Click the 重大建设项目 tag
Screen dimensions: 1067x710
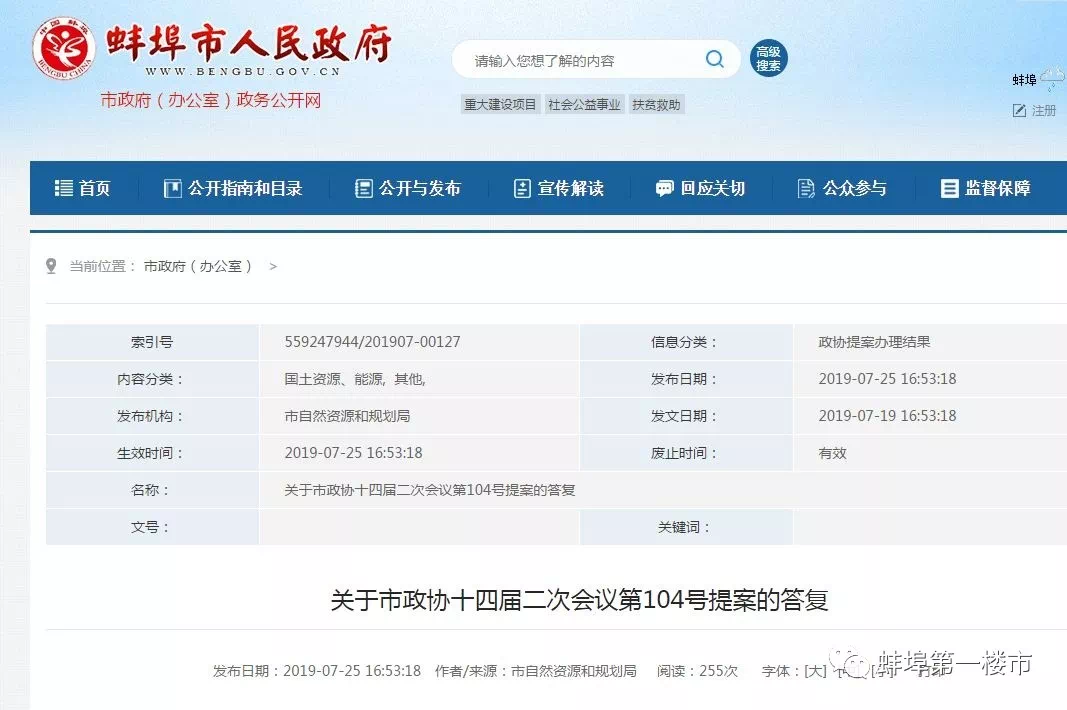coord(500,104)
